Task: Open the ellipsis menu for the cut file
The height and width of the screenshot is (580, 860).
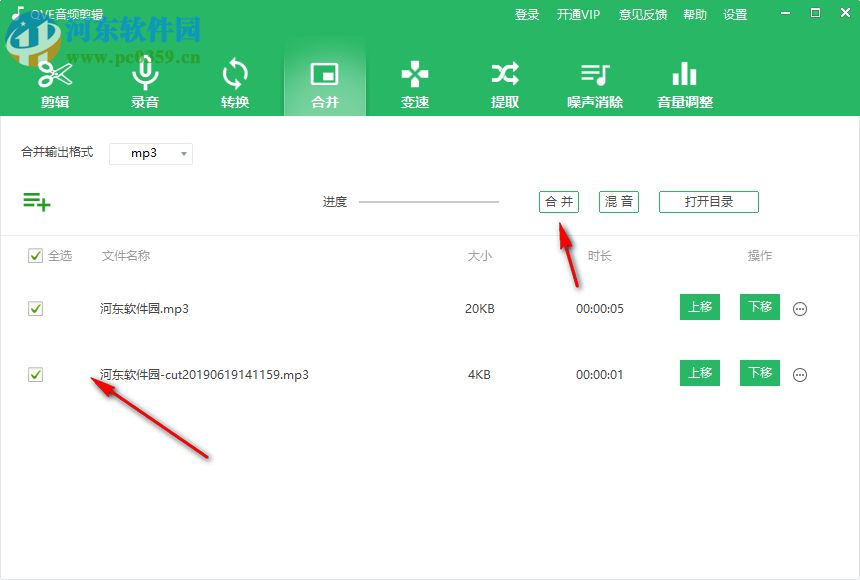Action: [800, 374]
